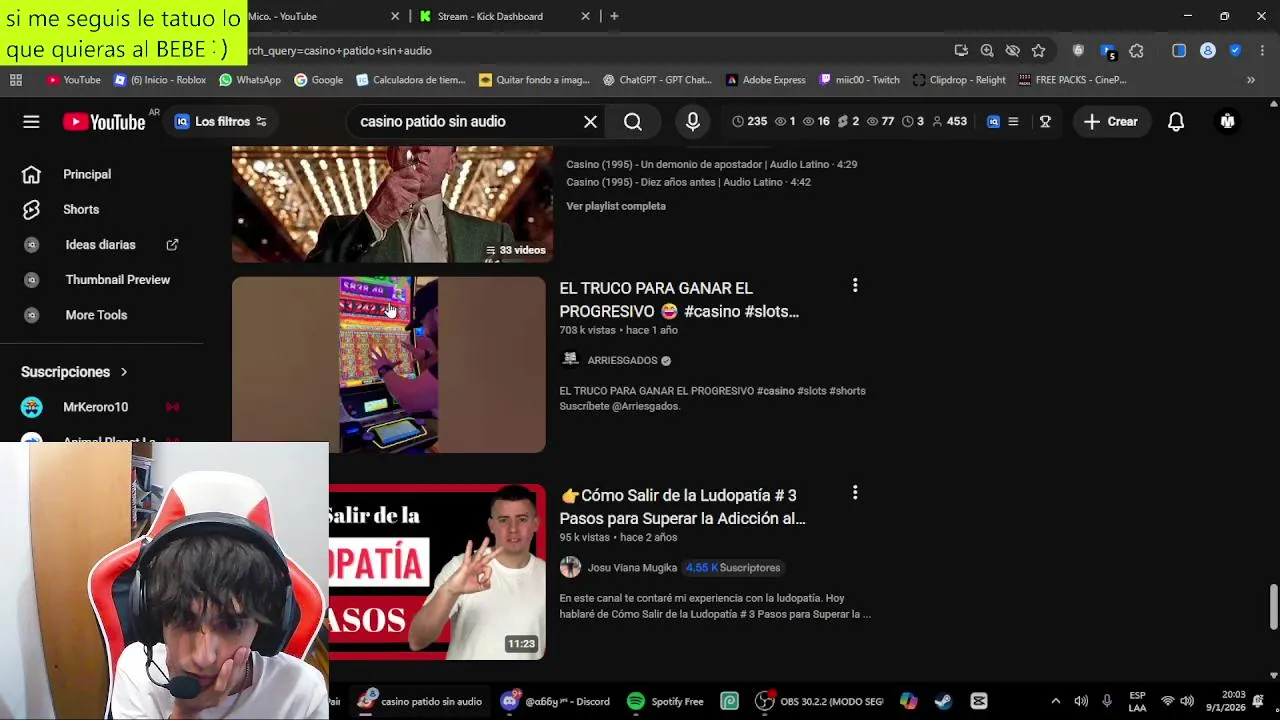
Task: Bookmark this page with the star
Action: point(1038,50)
